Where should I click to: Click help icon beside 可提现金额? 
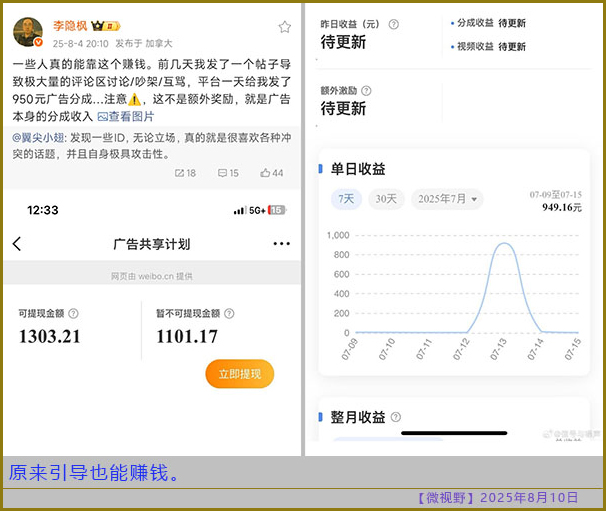tap(73, 314)
